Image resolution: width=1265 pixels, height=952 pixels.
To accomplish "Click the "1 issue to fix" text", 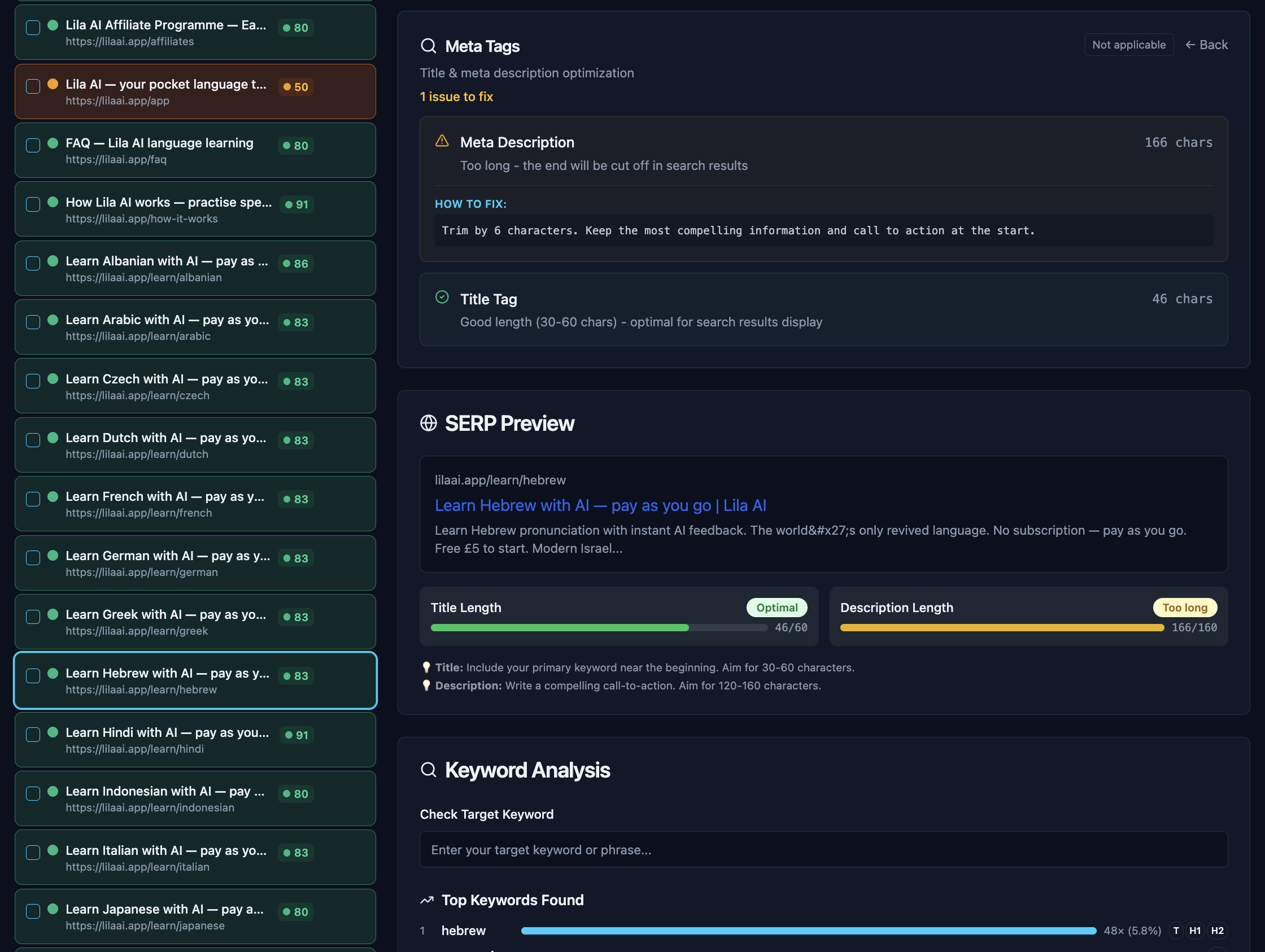I will (456, 97).
